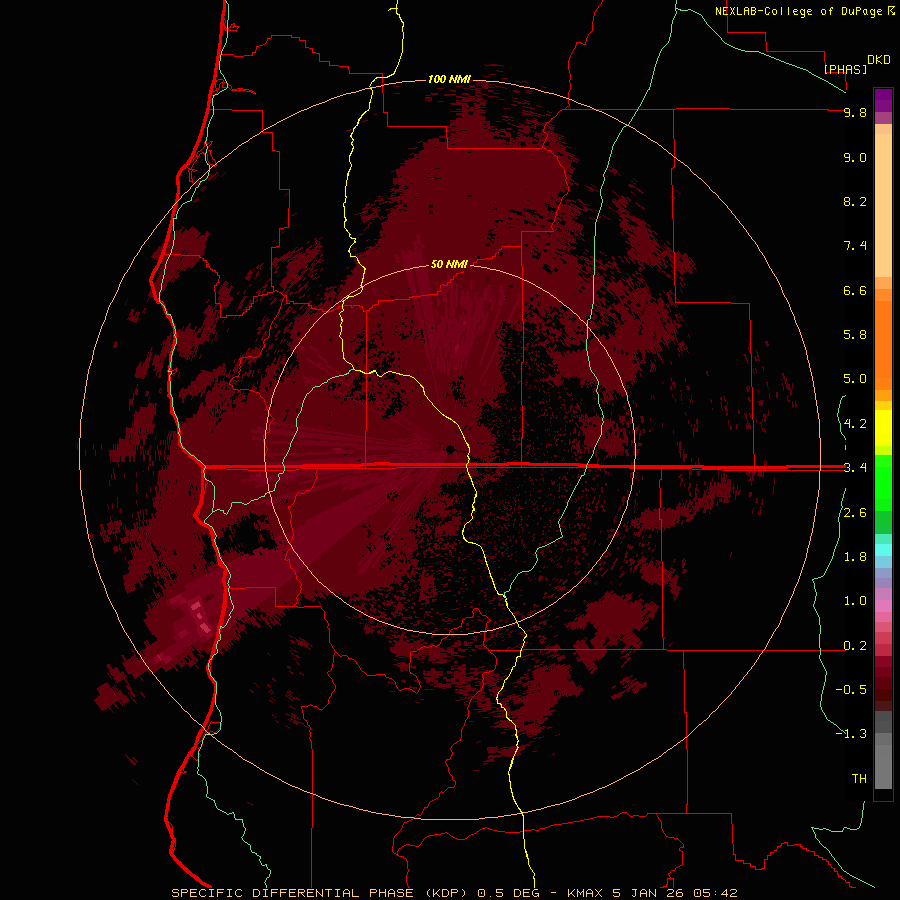Click the TH threshold label

859,779
